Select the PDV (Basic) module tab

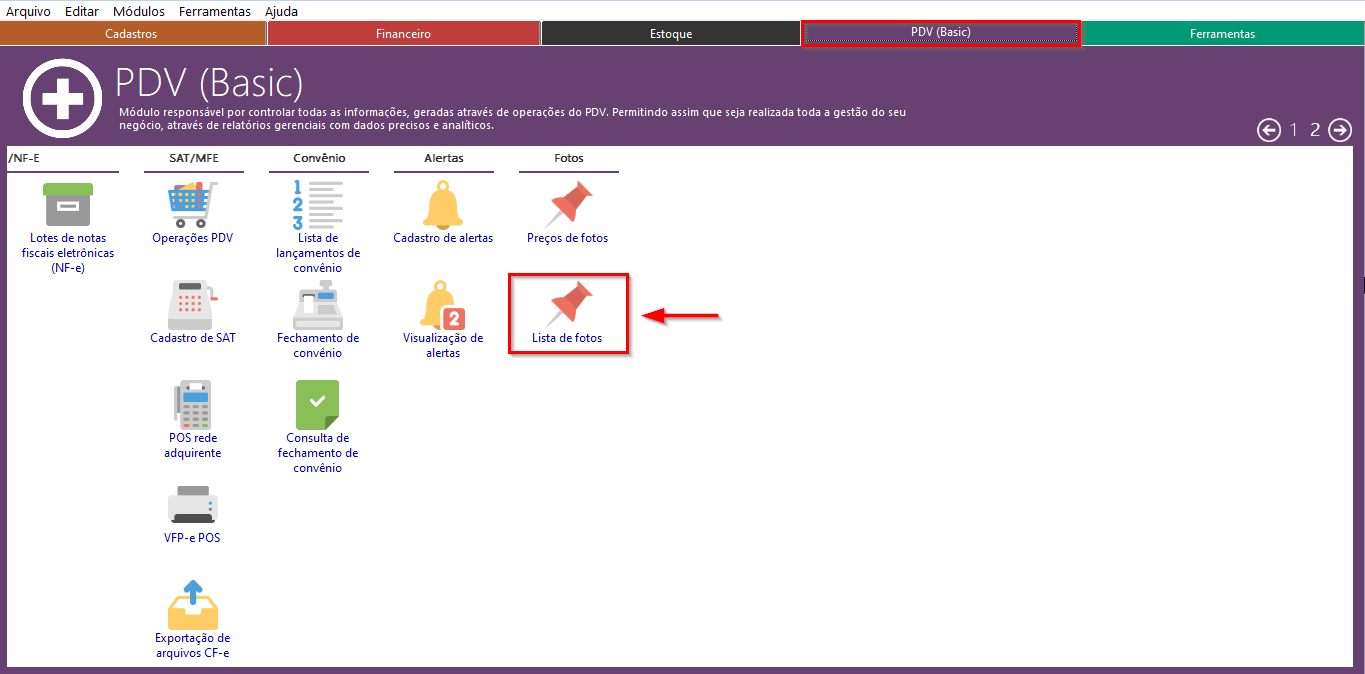[x=941, y=32]
